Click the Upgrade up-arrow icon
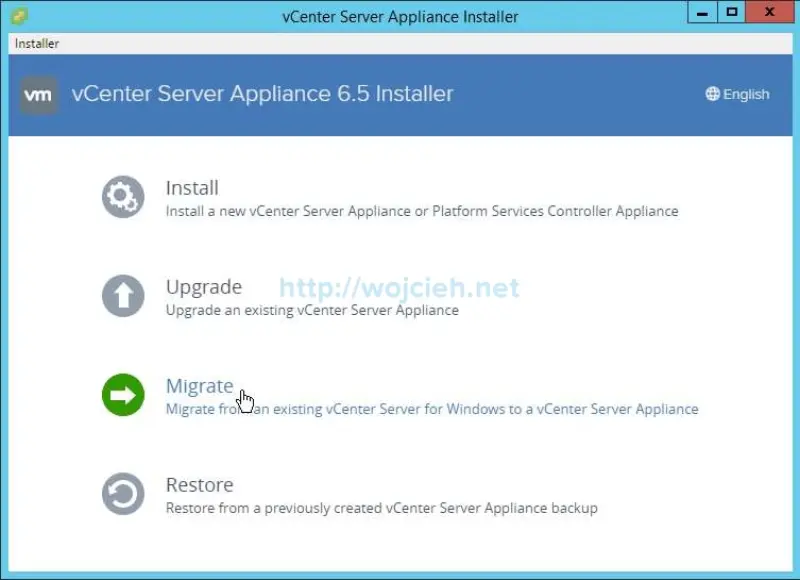Image resolution: width=800 pixels, height=580 pixels. pos(122,296)
